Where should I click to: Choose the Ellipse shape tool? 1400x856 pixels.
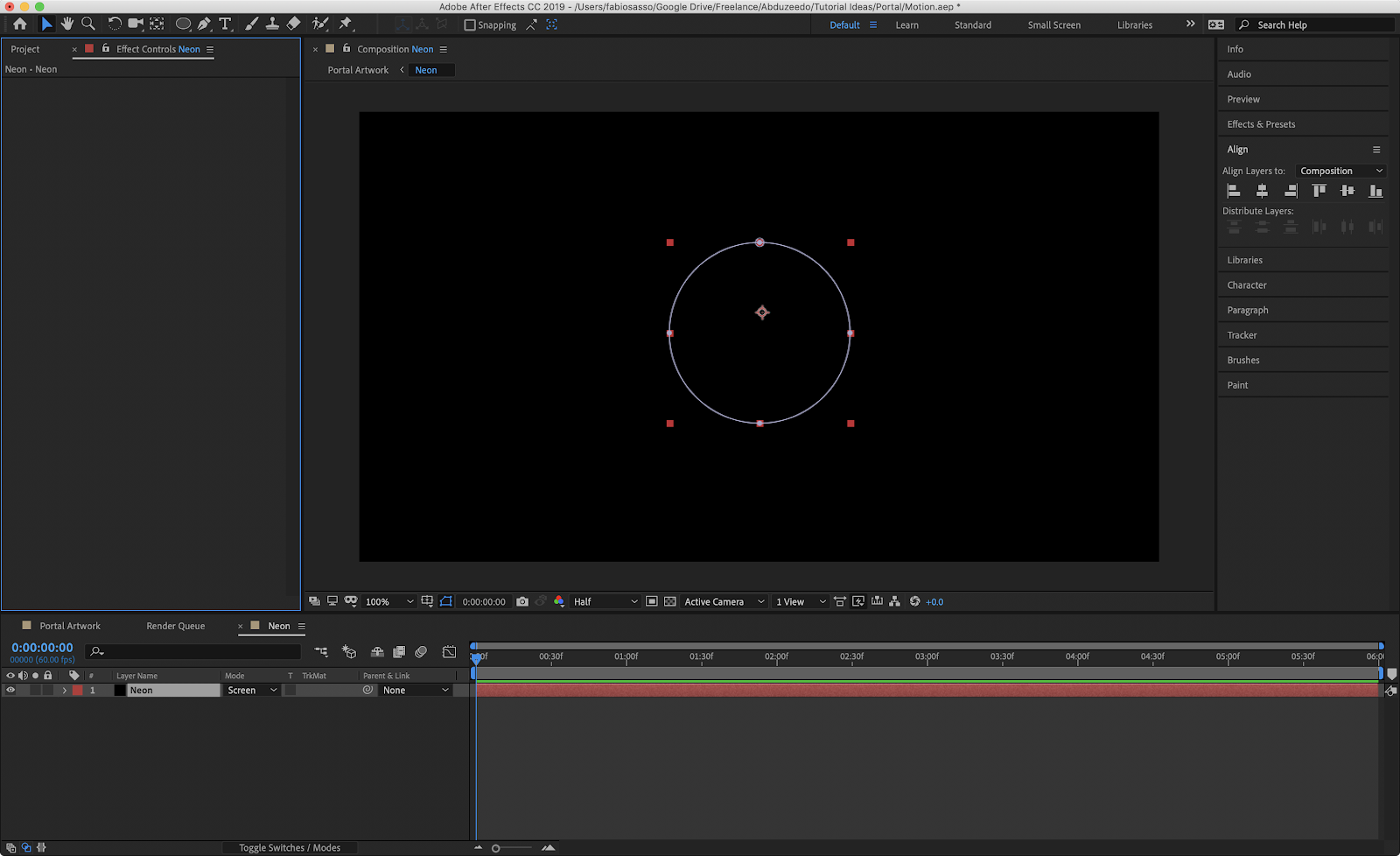tap(183, 24)
